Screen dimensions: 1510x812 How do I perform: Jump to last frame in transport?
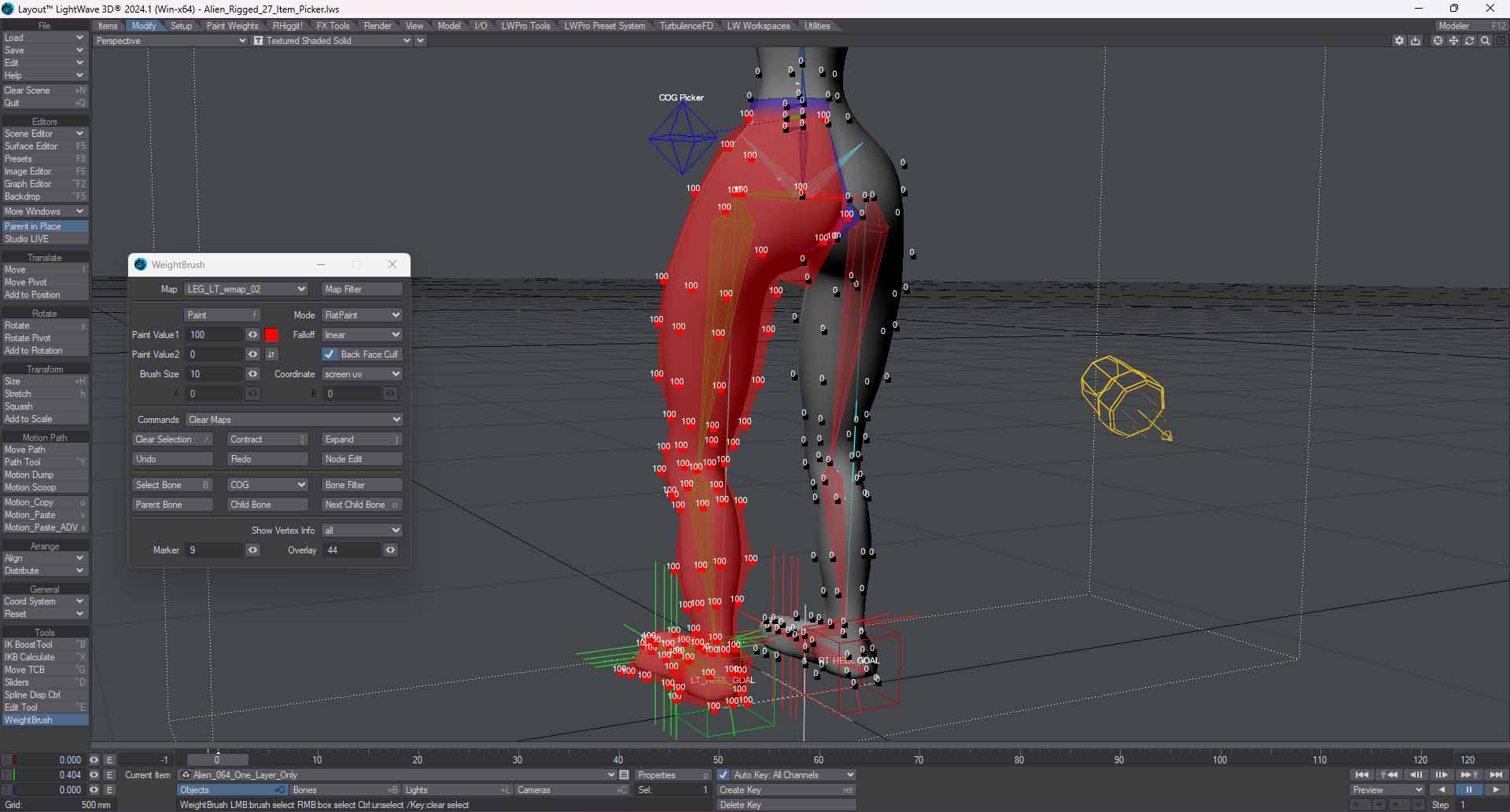tap(1495, 775)
